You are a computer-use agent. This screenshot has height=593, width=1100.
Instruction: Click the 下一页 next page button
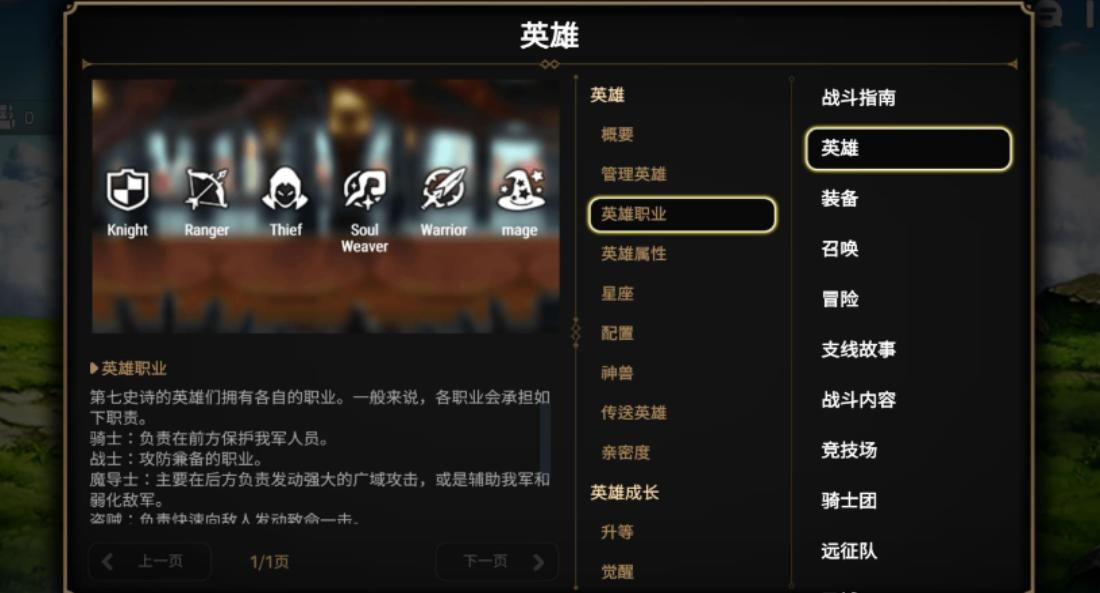pos(497,561)
